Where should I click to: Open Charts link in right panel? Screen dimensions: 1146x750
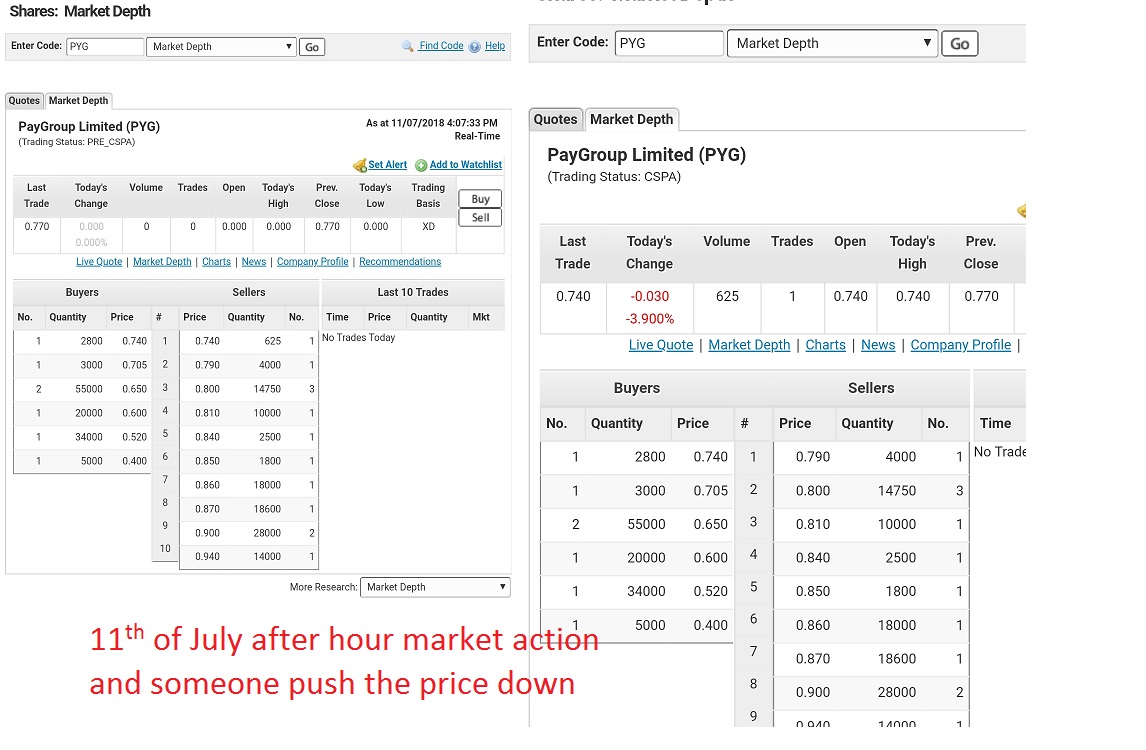(825, 345)
